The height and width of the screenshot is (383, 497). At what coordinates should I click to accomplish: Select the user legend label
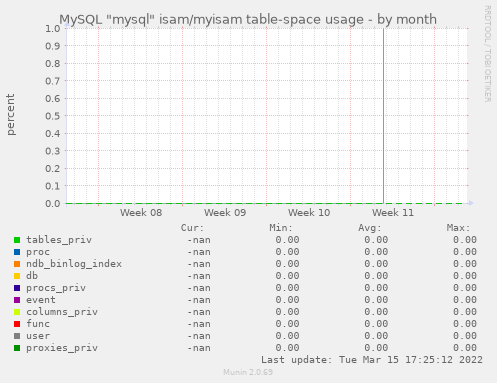[x=38, y=336]
